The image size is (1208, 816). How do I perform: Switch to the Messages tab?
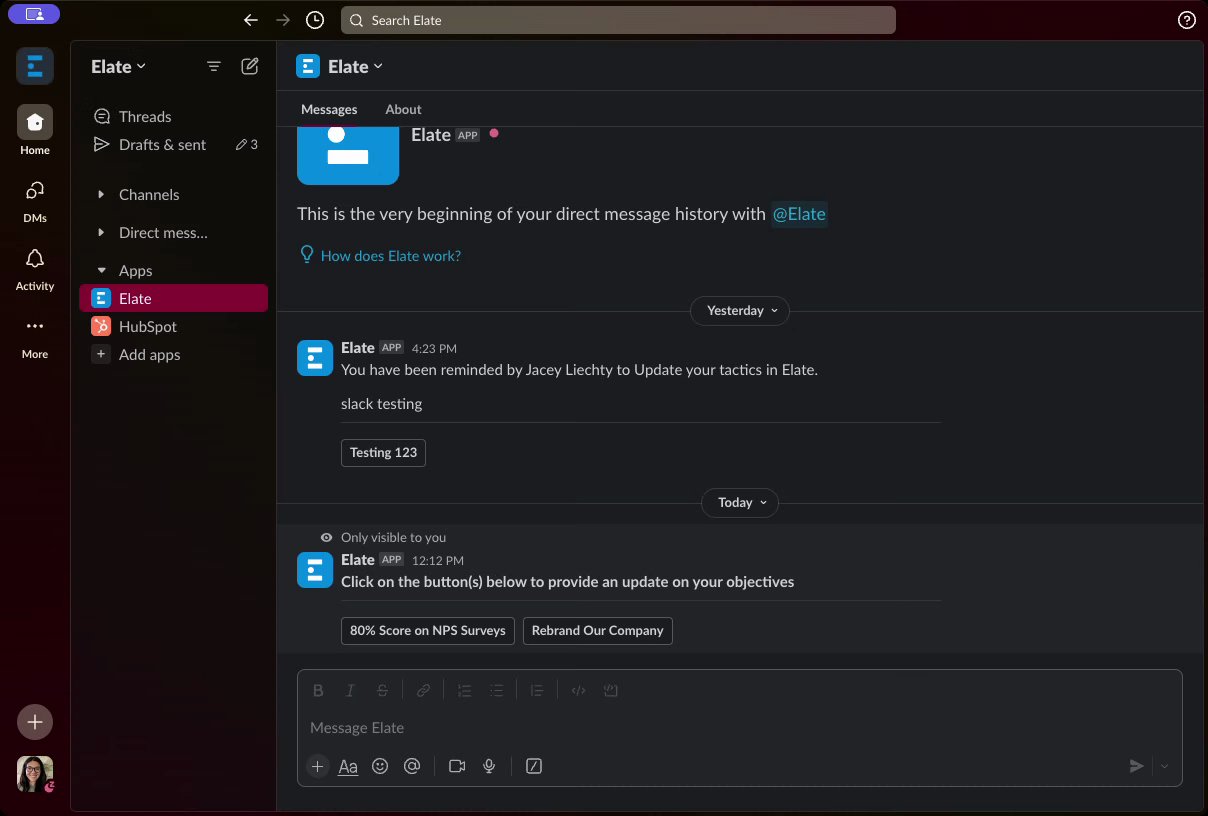(329, 110)
